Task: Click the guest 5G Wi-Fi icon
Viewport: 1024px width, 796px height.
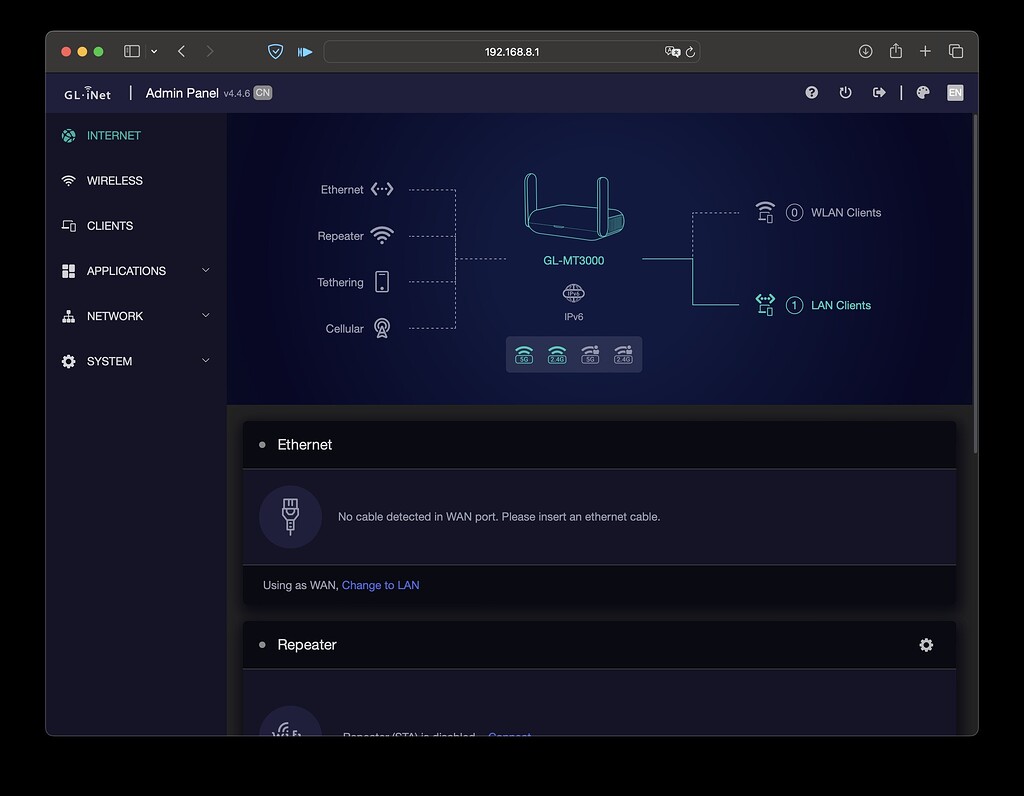Action: (x=589, y=354)
